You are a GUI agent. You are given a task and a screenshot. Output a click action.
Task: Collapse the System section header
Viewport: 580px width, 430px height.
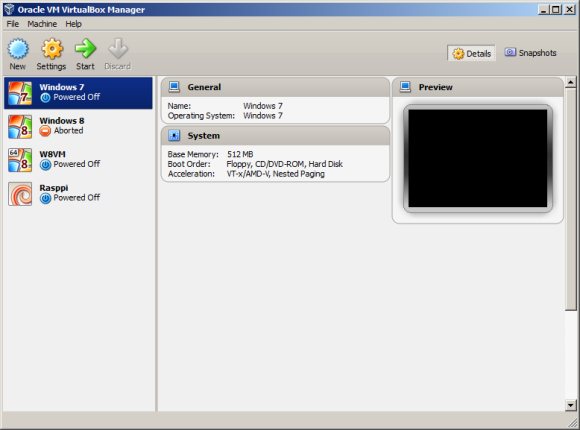(275, 135)
